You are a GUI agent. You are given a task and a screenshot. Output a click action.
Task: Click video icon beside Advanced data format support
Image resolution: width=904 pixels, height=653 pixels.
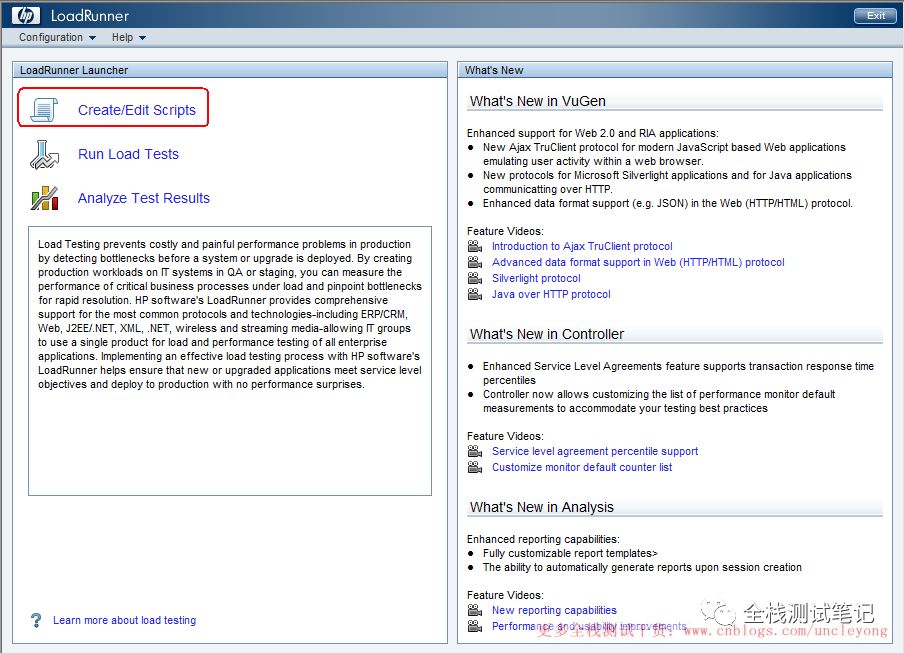click(x=474, y=262)
